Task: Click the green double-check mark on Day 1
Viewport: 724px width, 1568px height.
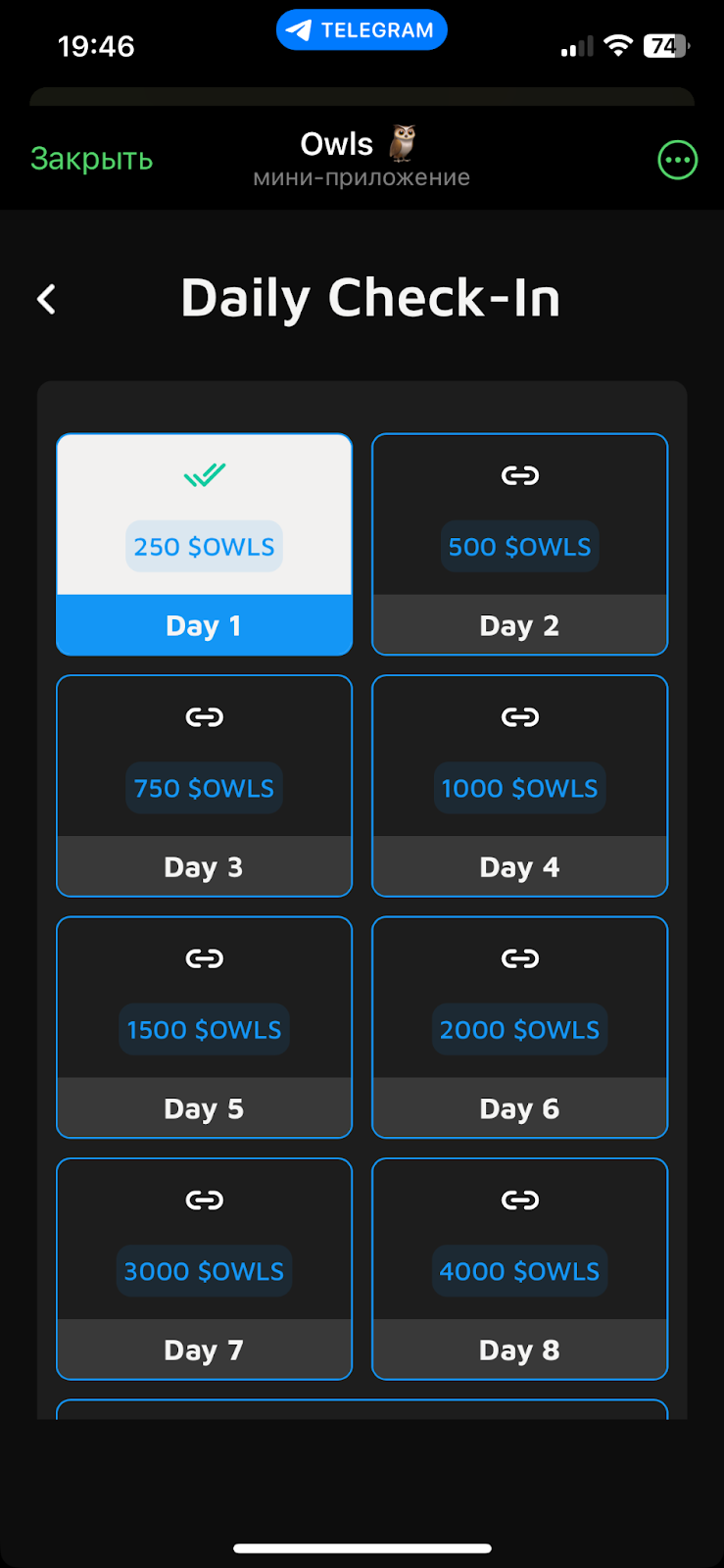Action: tap(205, 475)
